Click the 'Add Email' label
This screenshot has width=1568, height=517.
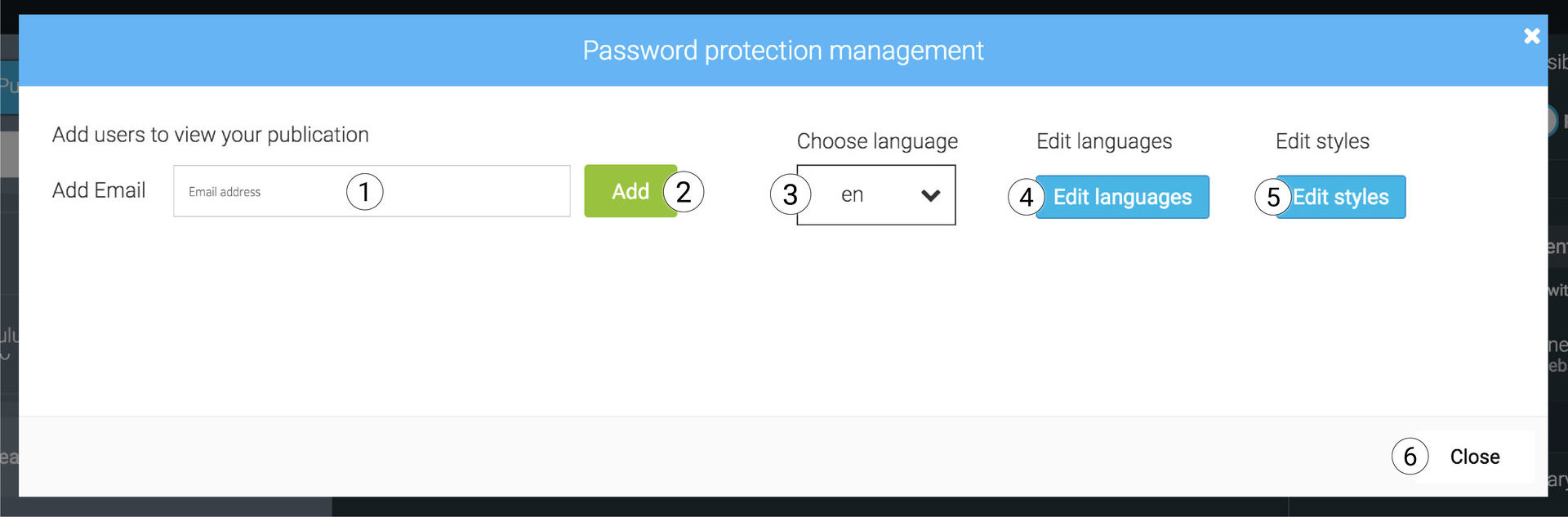[x=99, y=190]
